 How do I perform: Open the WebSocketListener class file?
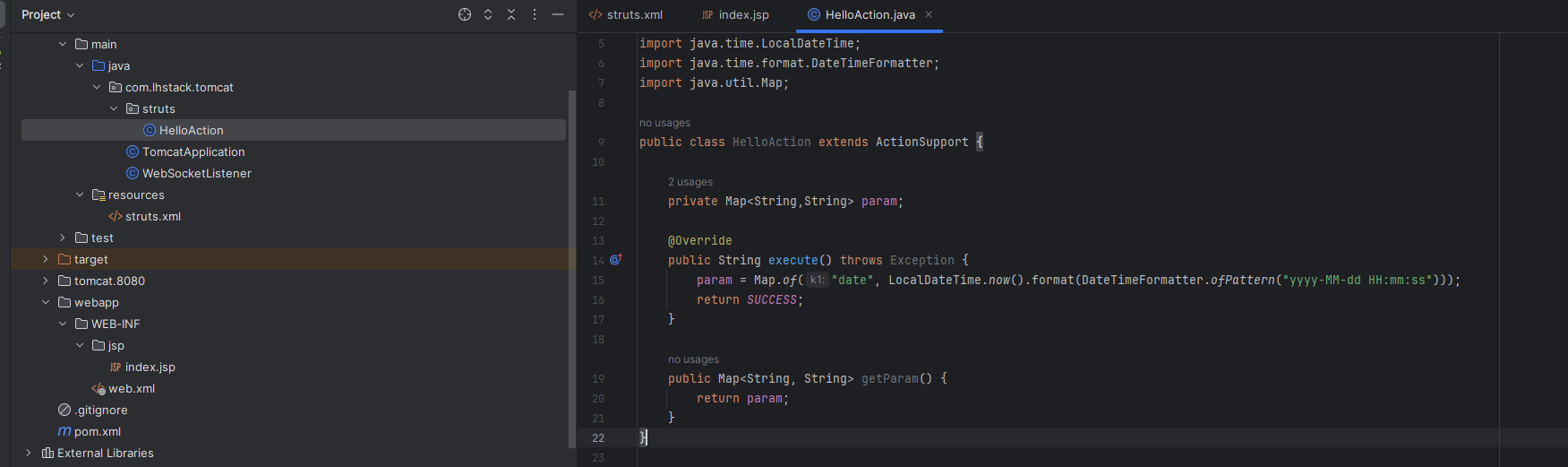click(x=196, y=174)
